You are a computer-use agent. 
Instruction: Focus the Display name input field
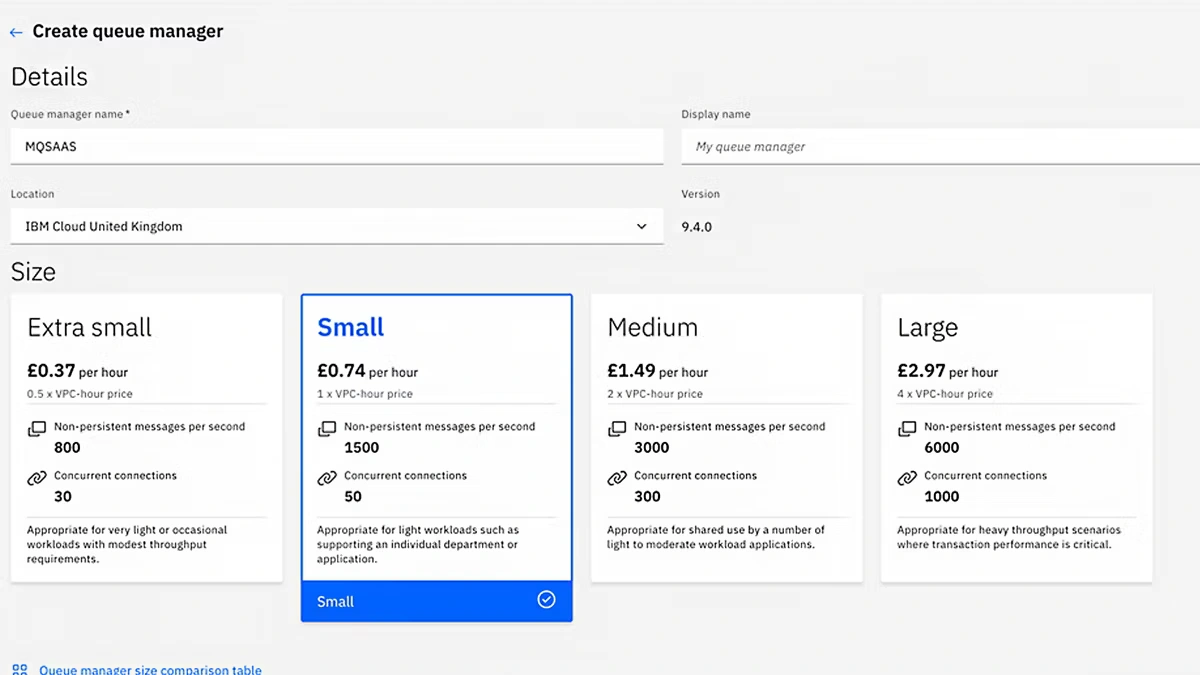click(940, 146)
